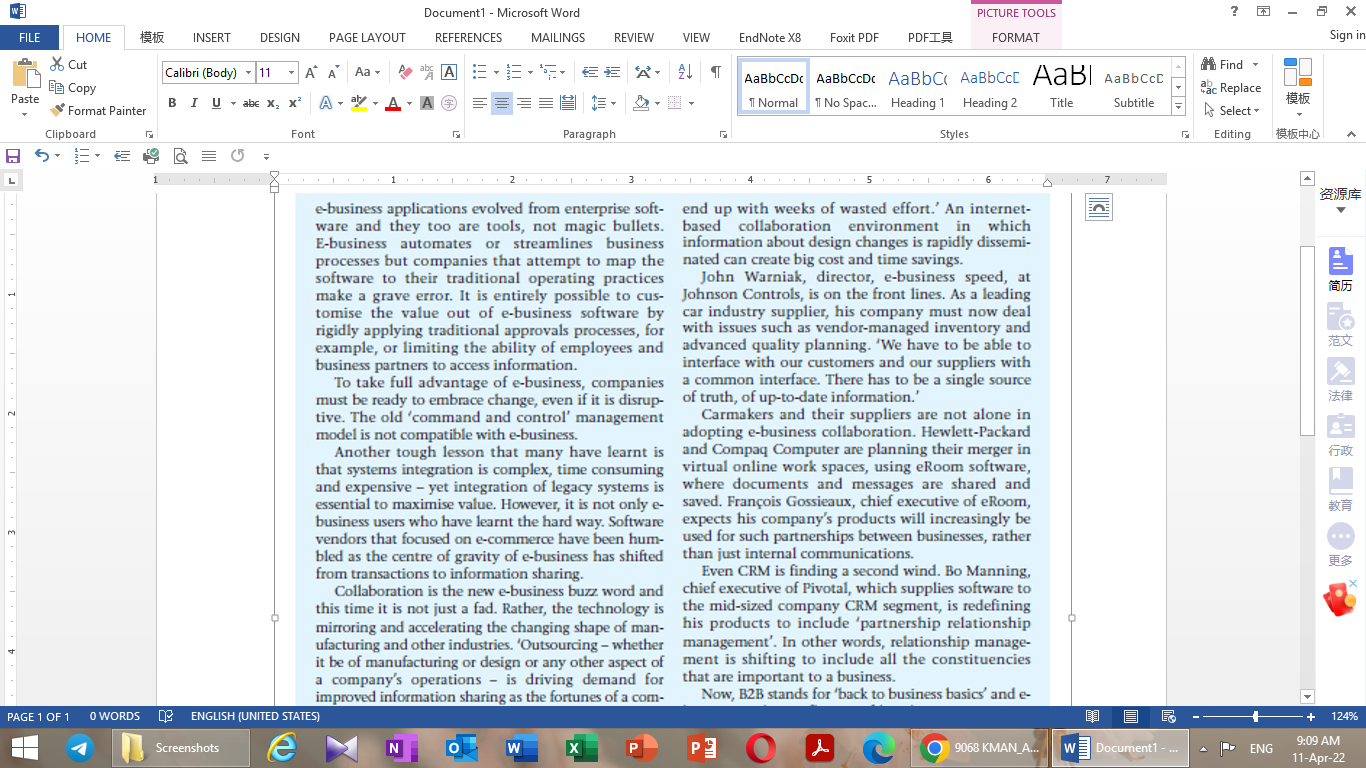This screenshot has width=1366, height=768.
Task: Click the Subscript icon
Action: point(271,102)
